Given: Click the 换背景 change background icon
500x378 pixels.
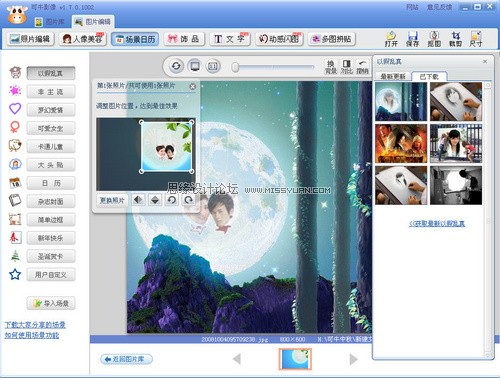Looking at the screenshot, I should [x=330, y=67].
